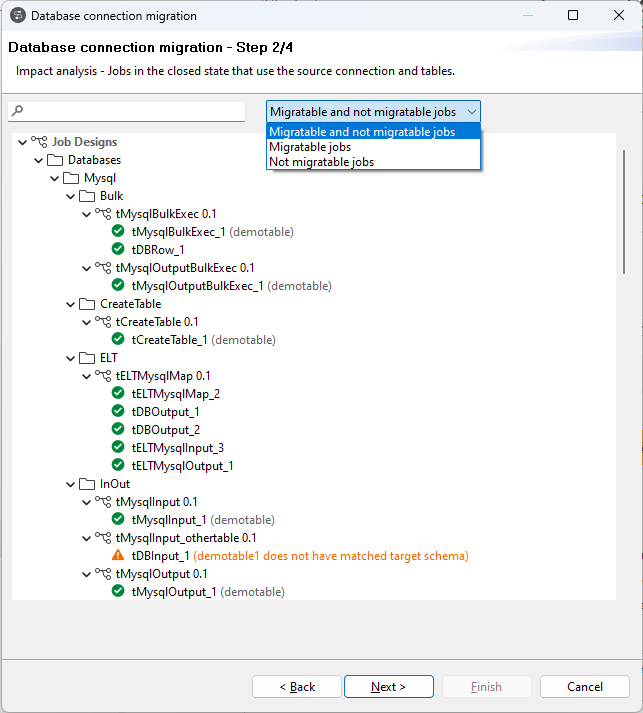
Task: Choose 'Migratable and not migratable jobs' option
Action: click(373, 132)
